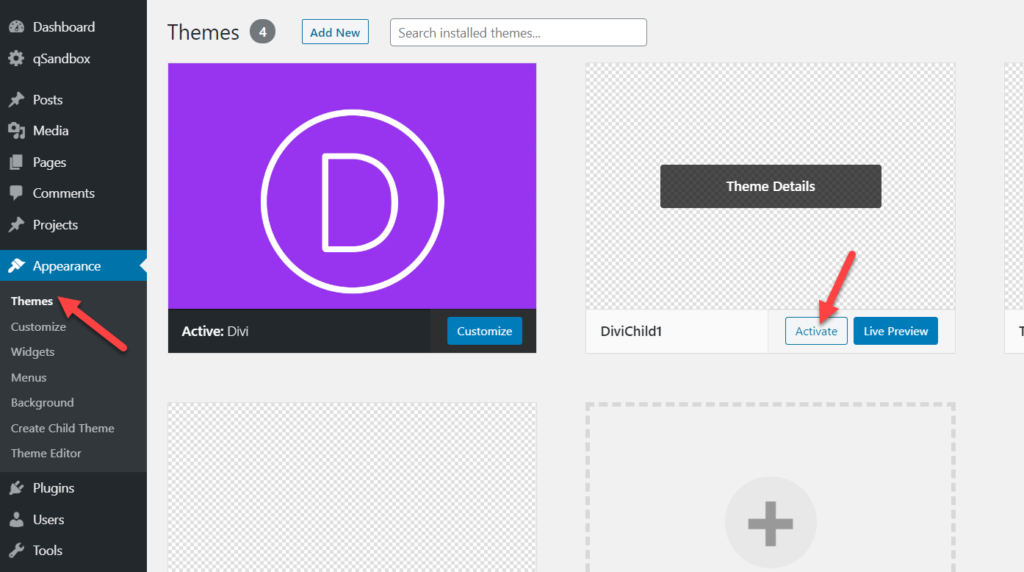1024x572 pixels.
Task: Open Themes submenu item
Action: 32,301
